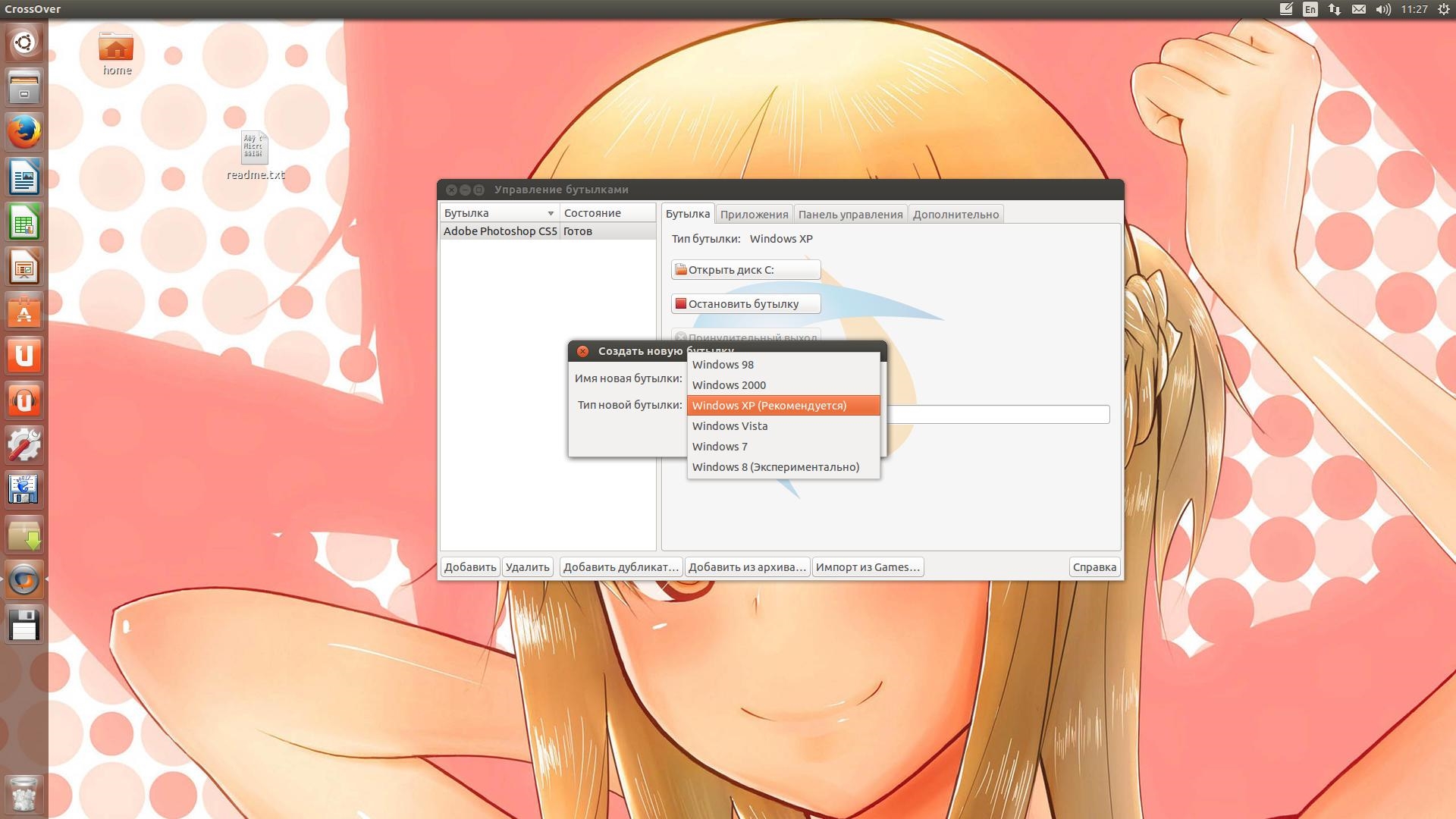Select the readme.txt desktop file
Screen dimensions: 1456x819
(256, 155)
